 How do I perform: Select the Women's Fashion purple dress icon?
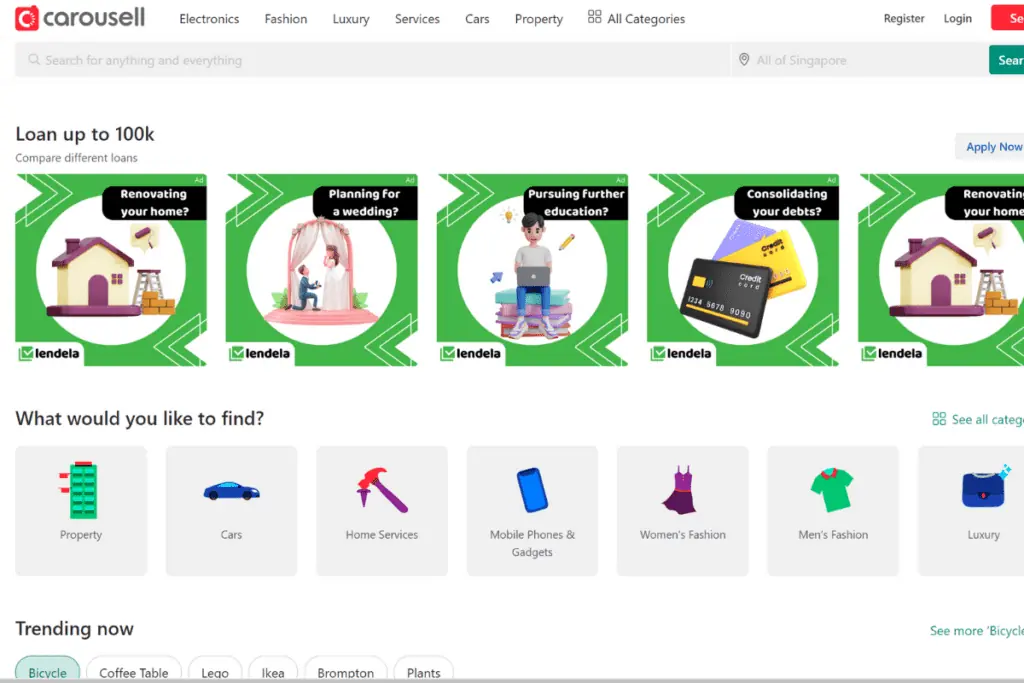[x=681, y=490]
